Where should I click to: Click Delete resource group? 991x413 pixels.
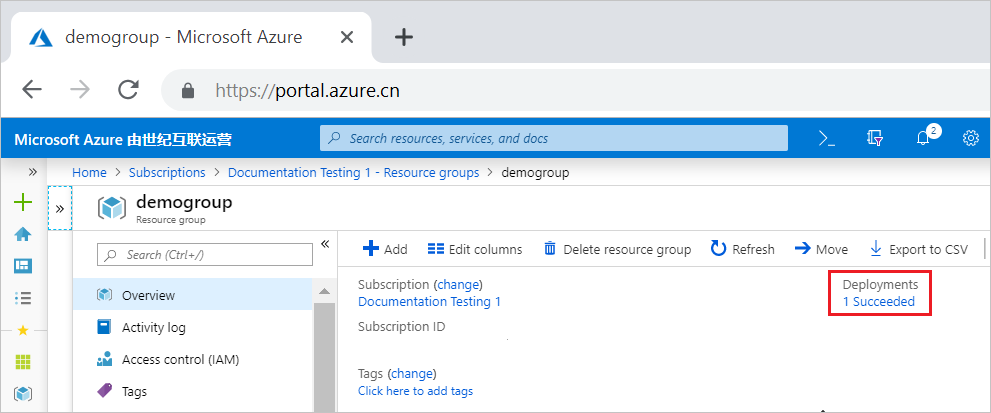coord(617,249)
